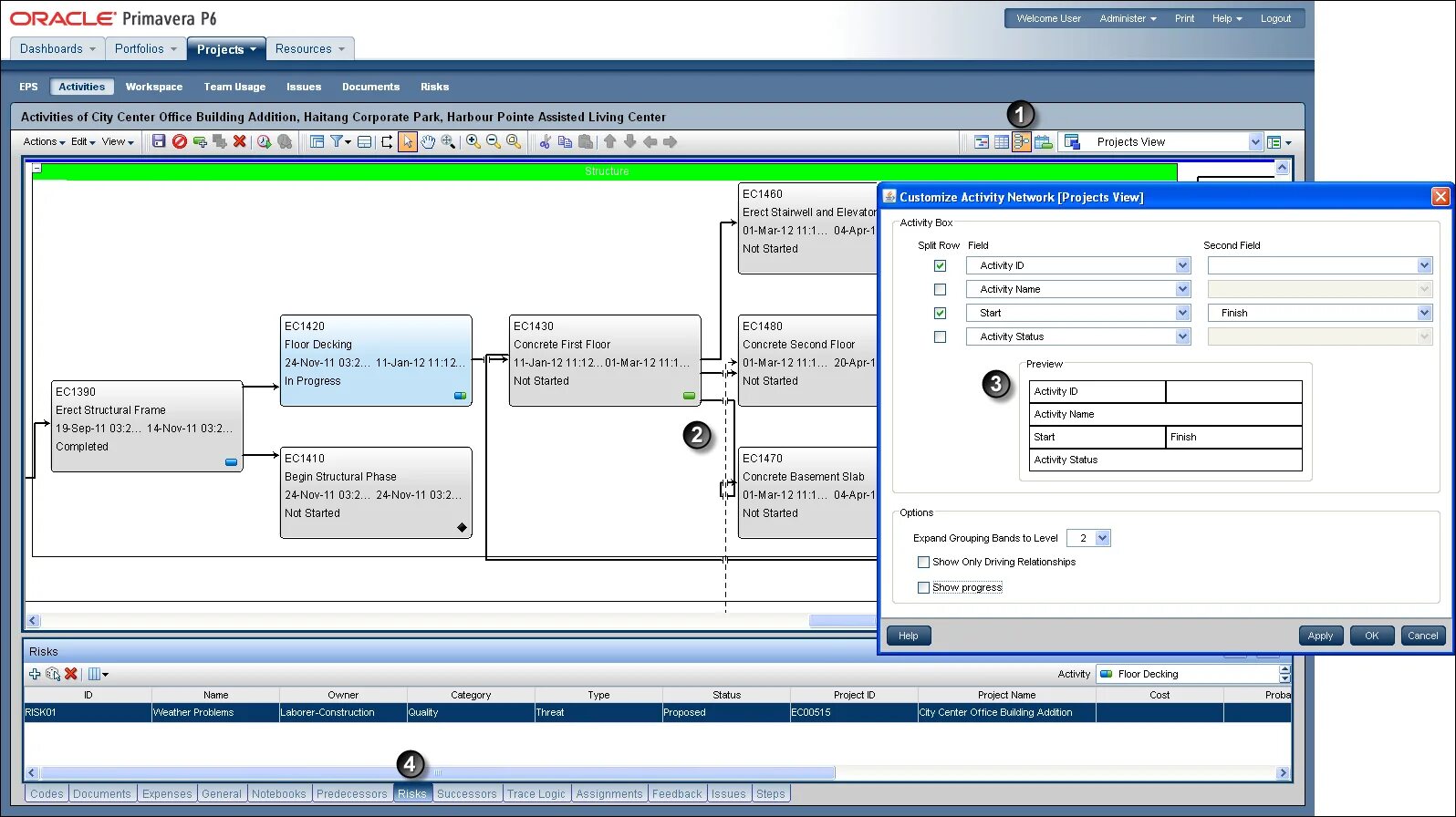The image size is (1456, 817).
Task: Uncheck Split Row for the Start field
Action: coord(940,314)
